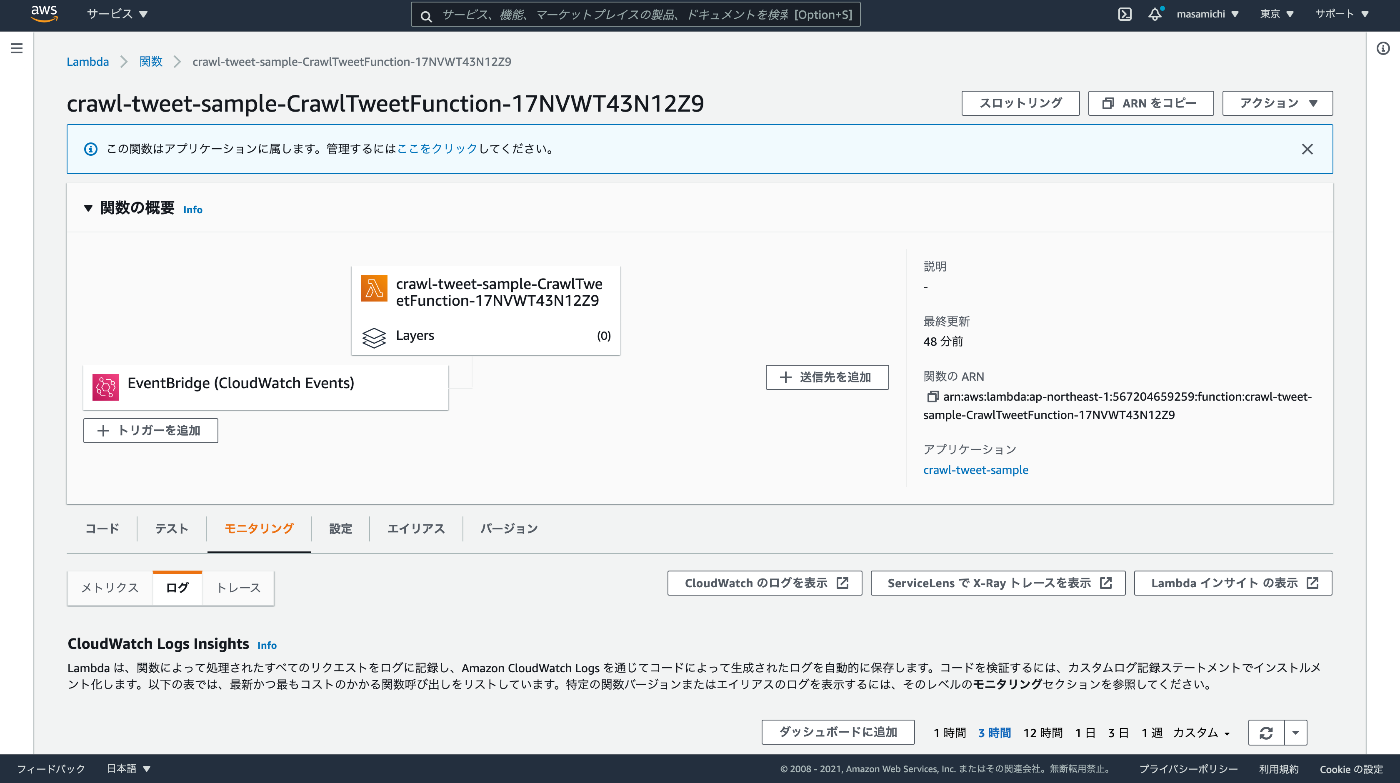Open the 日本語 language selector
Viewport: 1400px width, 783px height.
(129, 769)
